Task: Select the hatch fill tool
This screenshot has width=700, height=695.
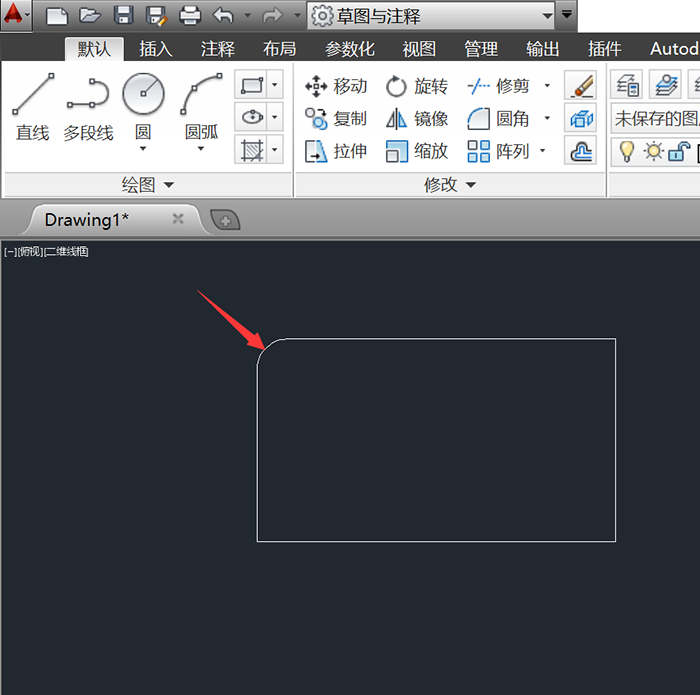Action: [x=251, y=150]
